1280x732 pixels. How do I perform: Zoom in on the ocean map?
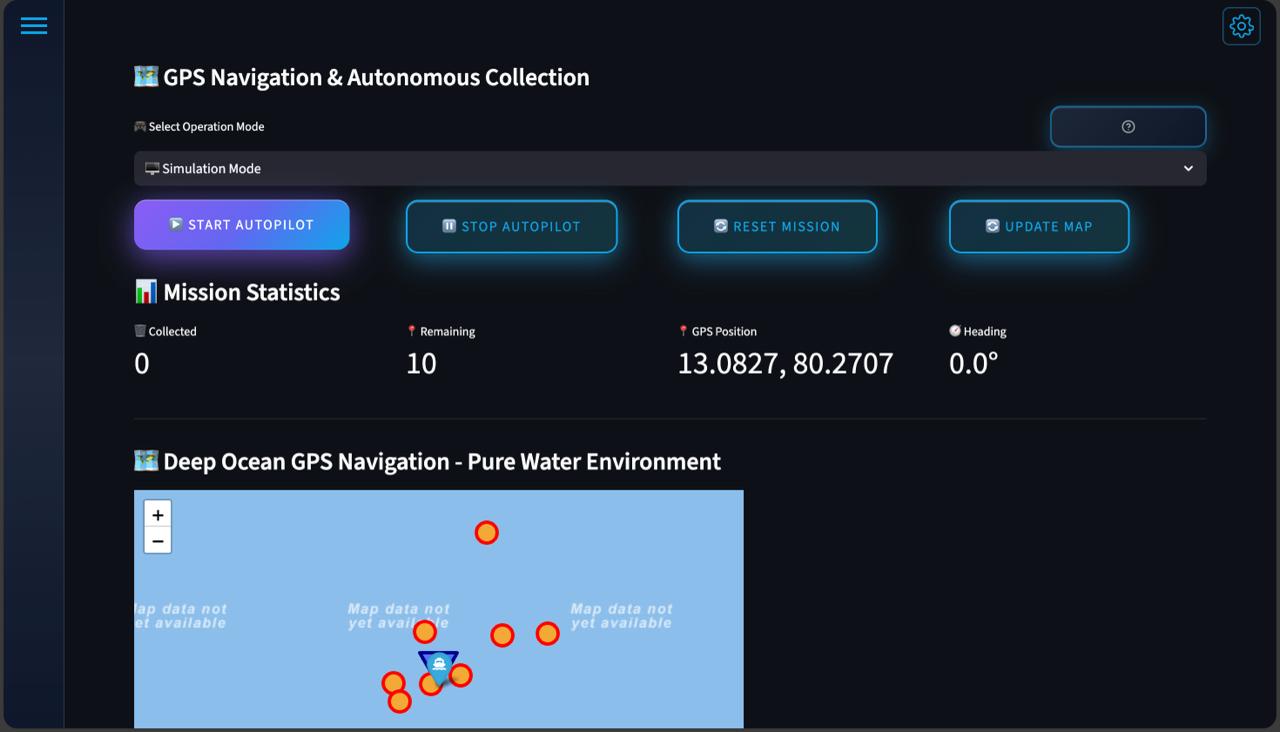[x=158, y=515]
